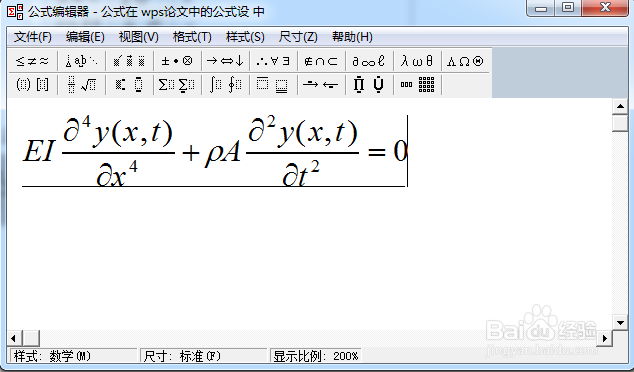Screen dimensions: 634x372
Task: Open the fence templates palette (brackets)
Action: click(32, 85)
